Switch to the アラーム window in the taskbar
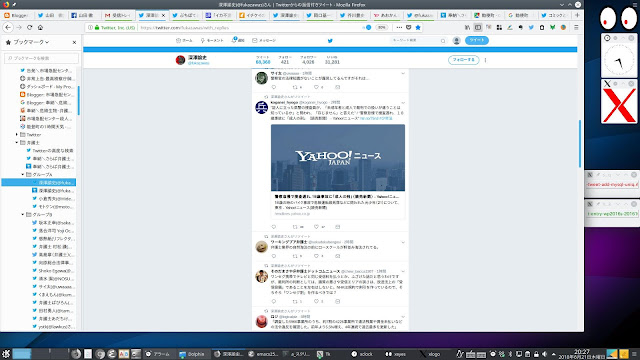 click(x=158, y=354)
